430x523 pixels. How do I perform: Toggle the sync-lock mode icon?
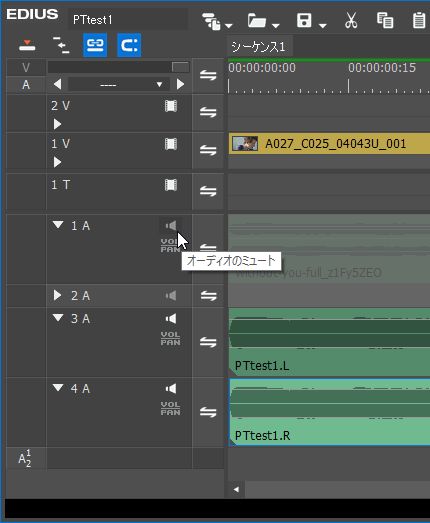61,45
